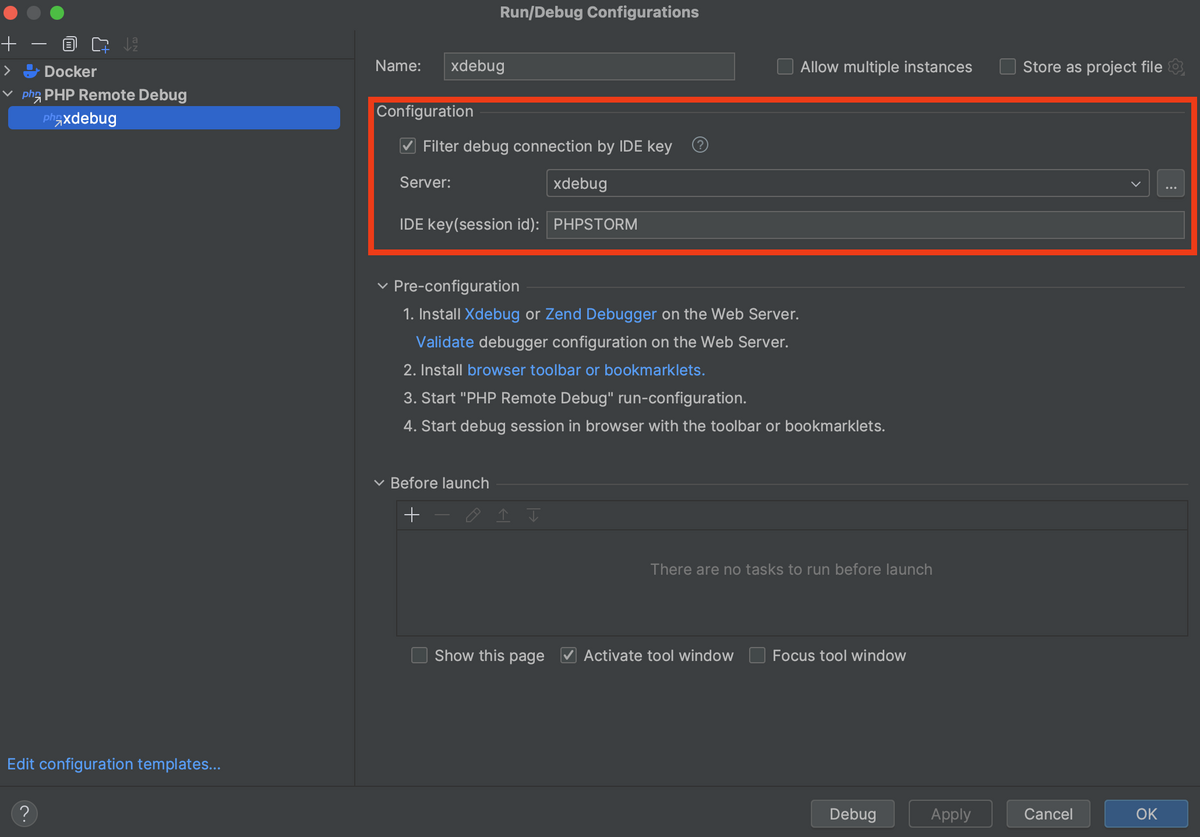Enable Show this page checkbox
Viewport: 1200px width, 837px height.
[x=419, y=656]
